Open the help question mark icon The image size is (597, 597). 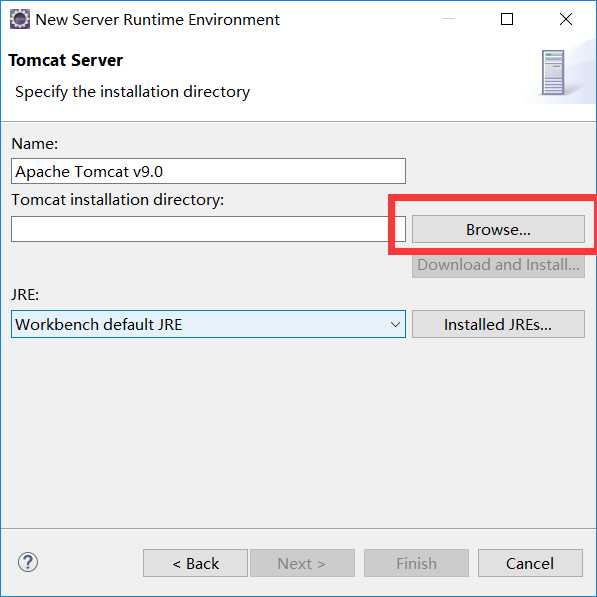[x=28, y=562]
